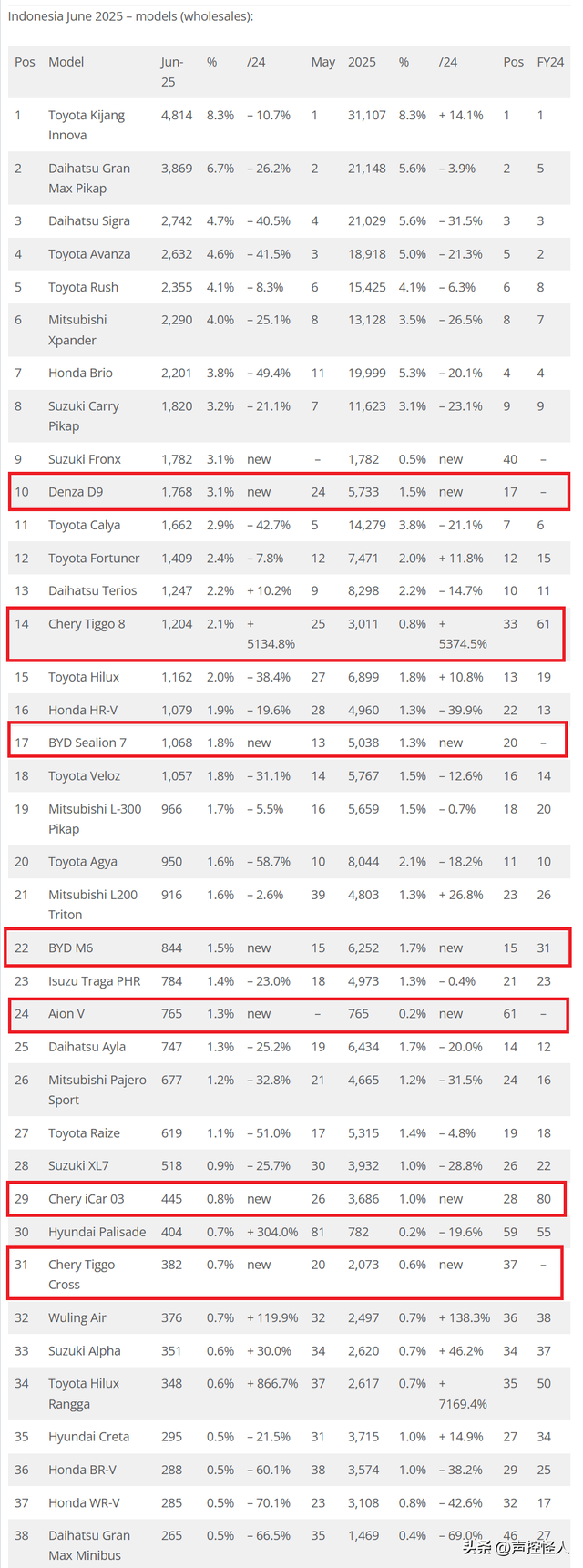Screen dimensions: 583x1568
Task: Select the "2025" column header
Action: click(x=362, y=62)
